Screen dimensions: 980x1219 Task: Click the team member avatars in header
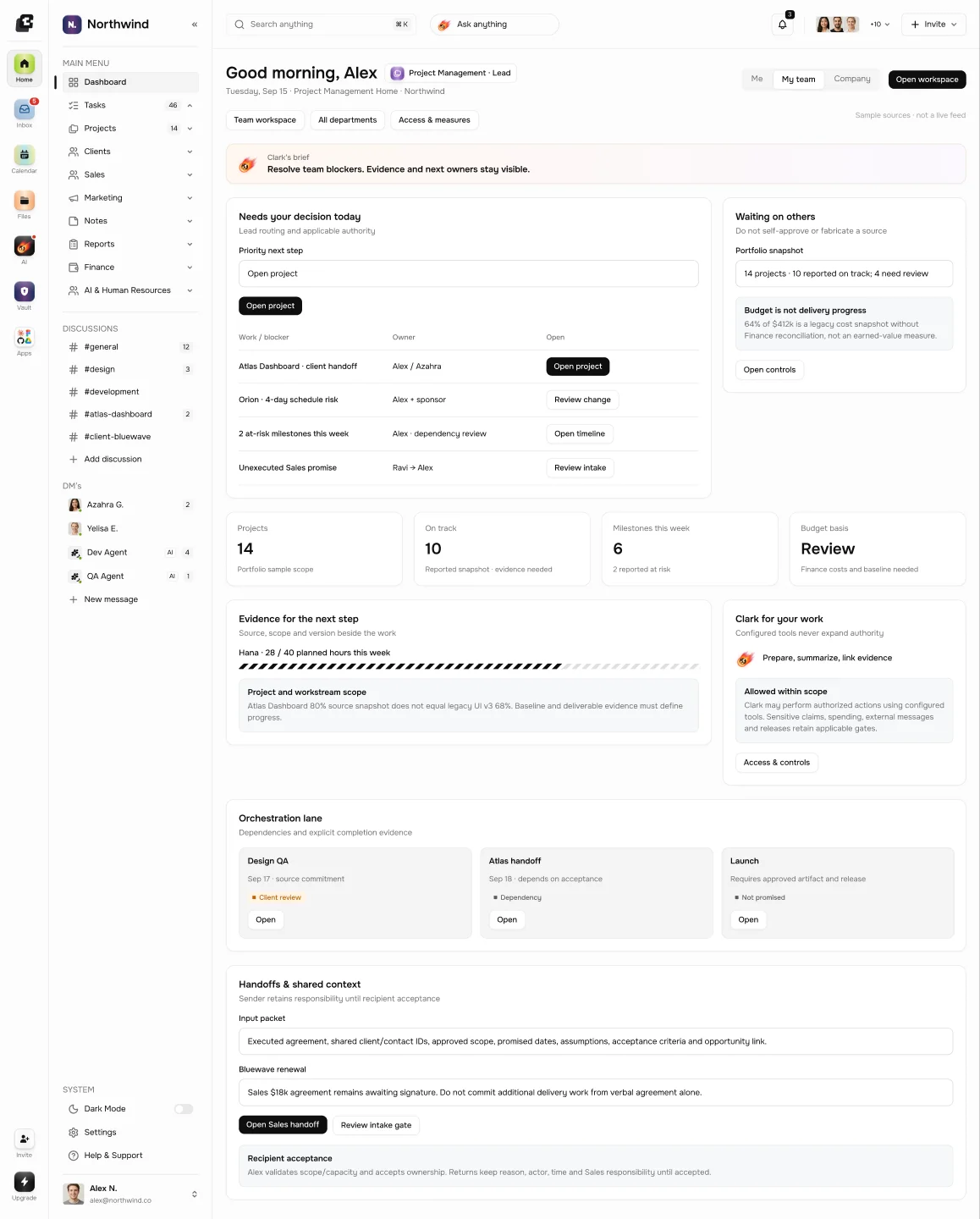[x=837, y=25]
